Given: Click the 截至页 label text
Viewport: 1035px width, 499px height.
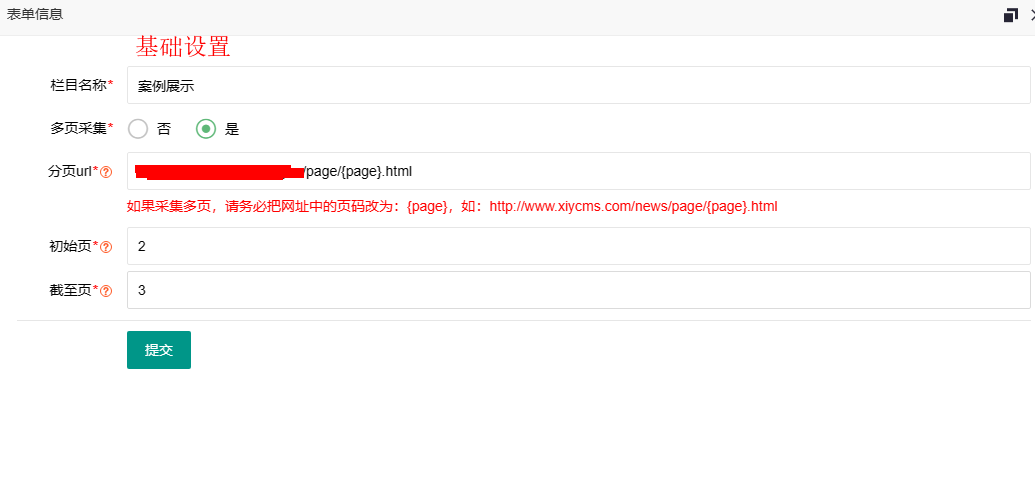Looking at the screenshot, I should point(70,290).
